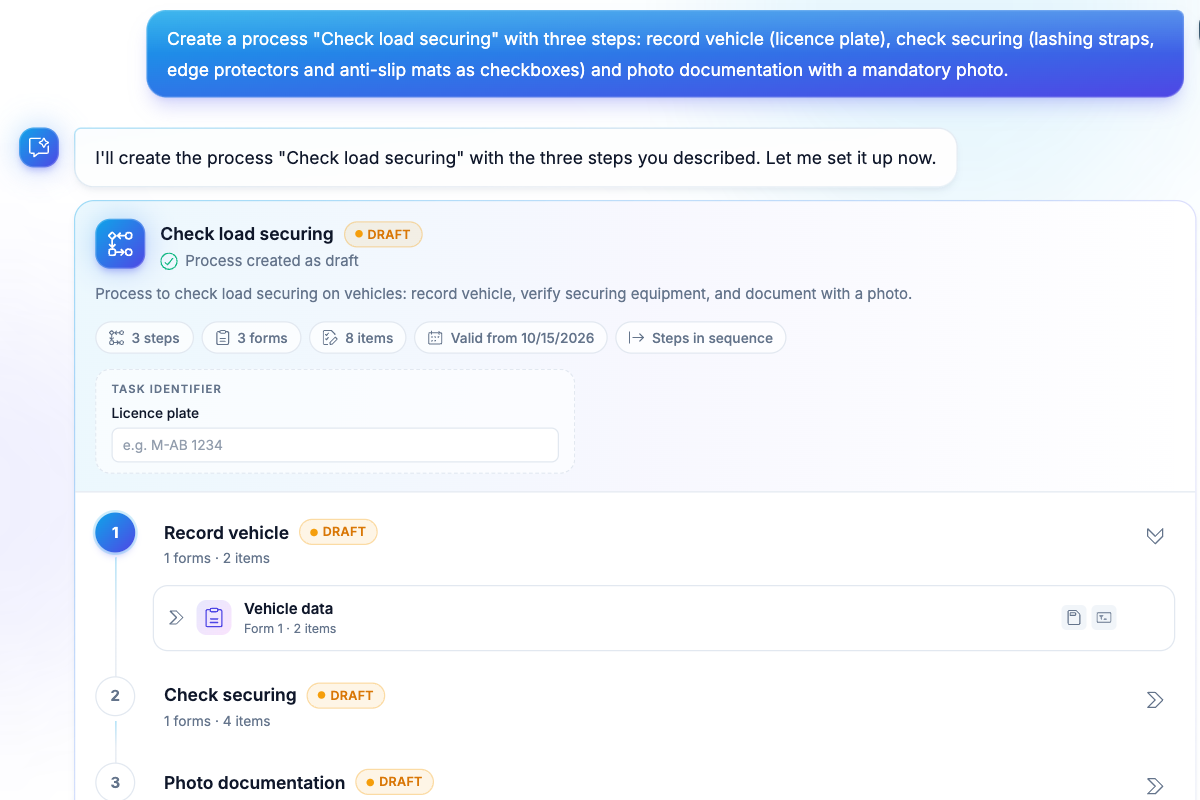1200x800 pixels.
Task: Click the green check icon next to Process created as draft
Action: click(x=169, y=261)
